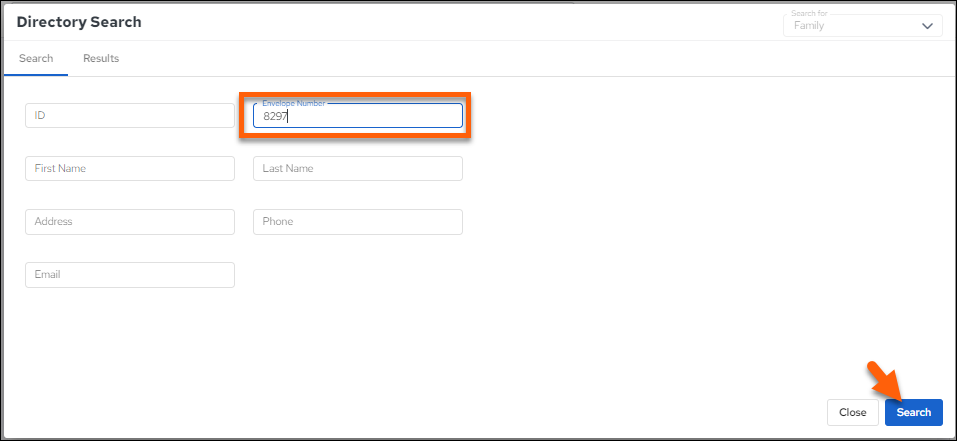957x441 pixels.
Task: Click into the Envelope Number field
Action: 358,115
